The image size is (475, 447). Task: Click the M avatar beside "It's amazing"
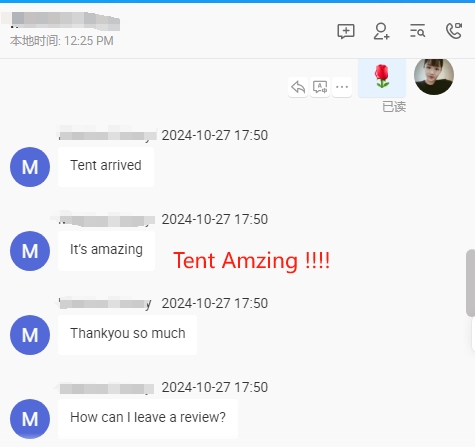(x=30, y=251)
